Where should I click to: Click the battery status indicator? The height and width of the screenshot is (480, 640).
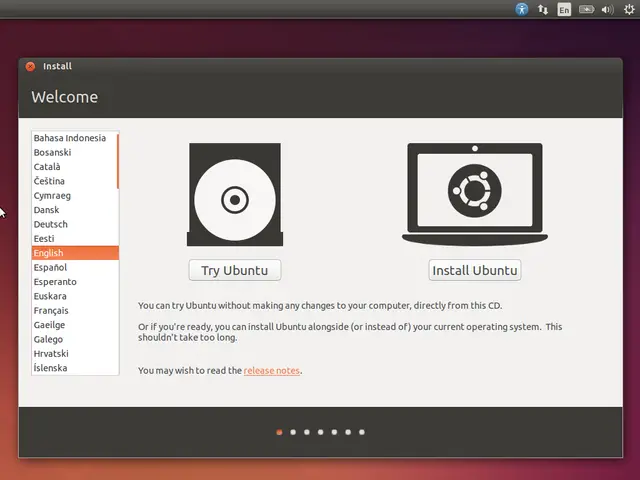coord(586,9)
